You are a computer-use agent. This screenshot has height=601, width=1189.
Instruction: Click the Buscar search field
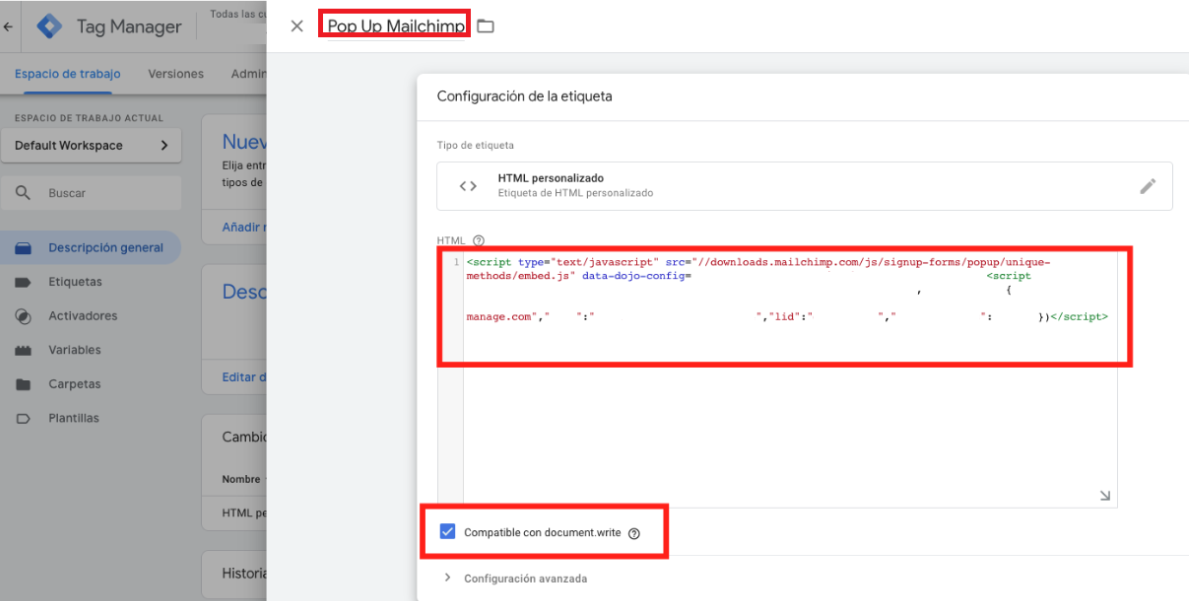tap(91, 193)
